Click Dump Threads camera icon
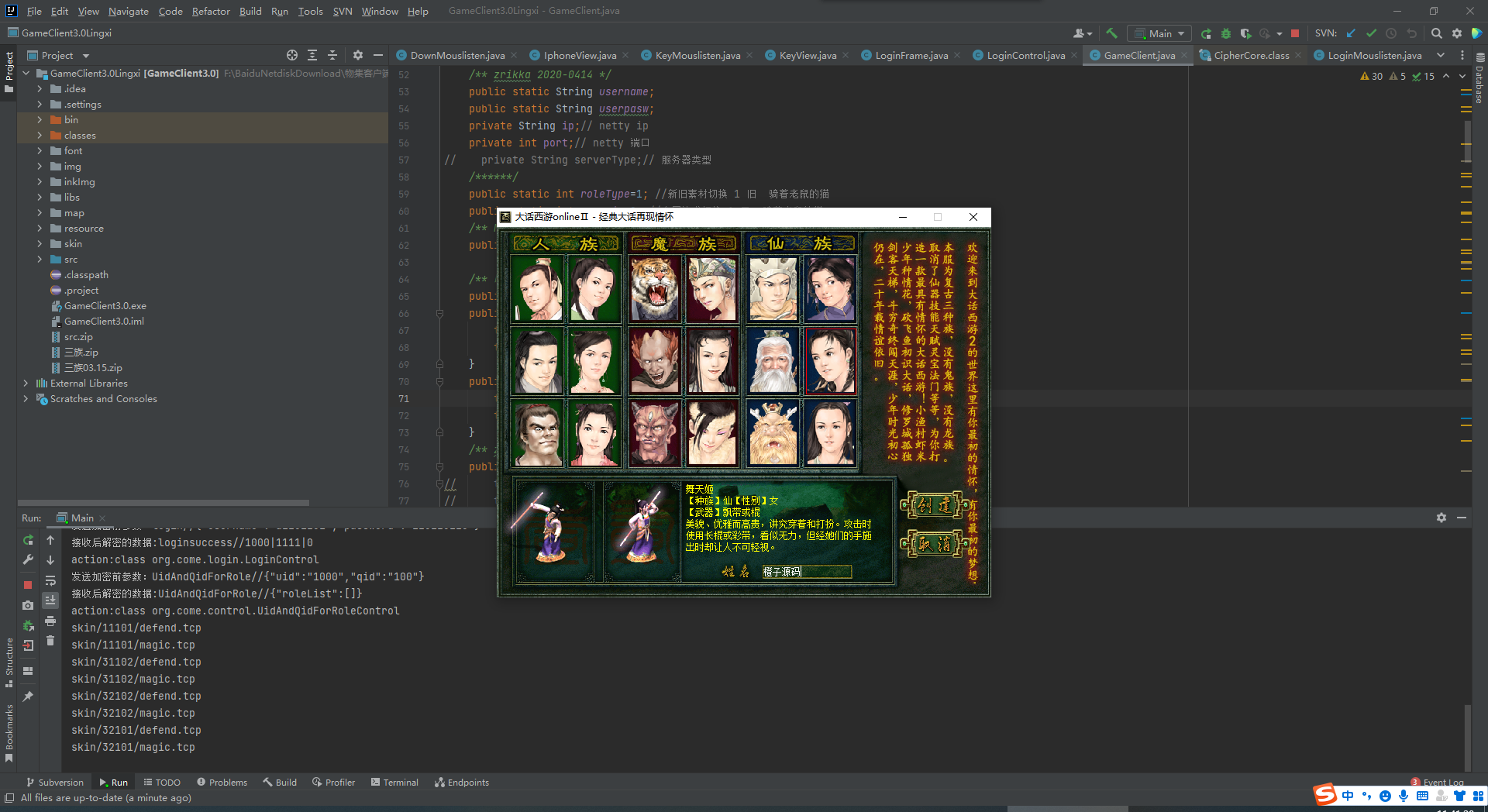Image resolution: width=1488 pixels, height=812 pixels. tap(28, 605)
